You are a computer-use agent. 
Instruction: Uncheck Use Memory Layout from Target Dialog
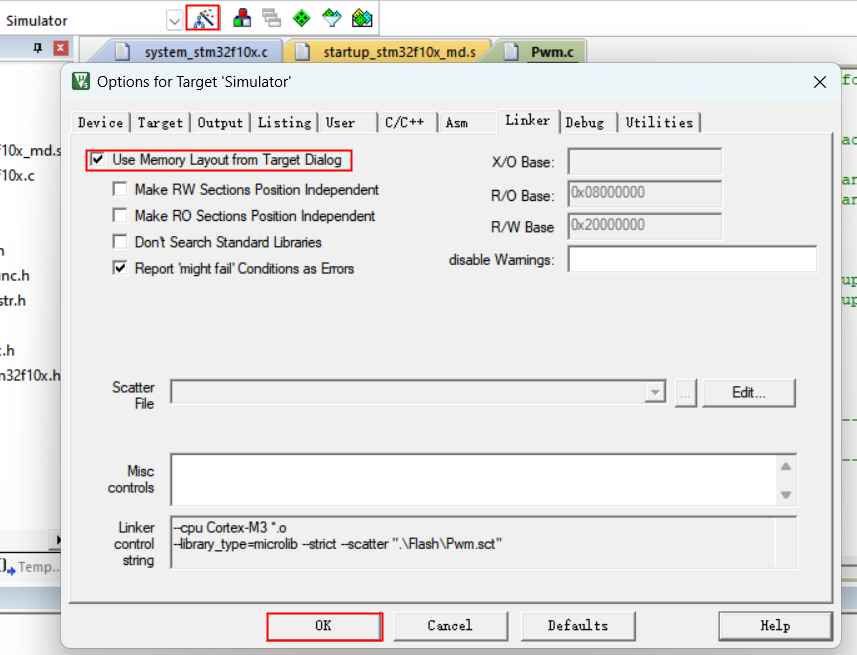point(98,160)
